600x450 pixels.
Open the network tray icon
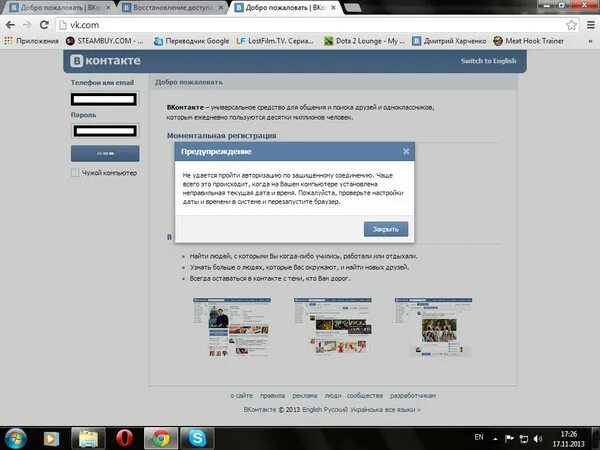(524, 439)
